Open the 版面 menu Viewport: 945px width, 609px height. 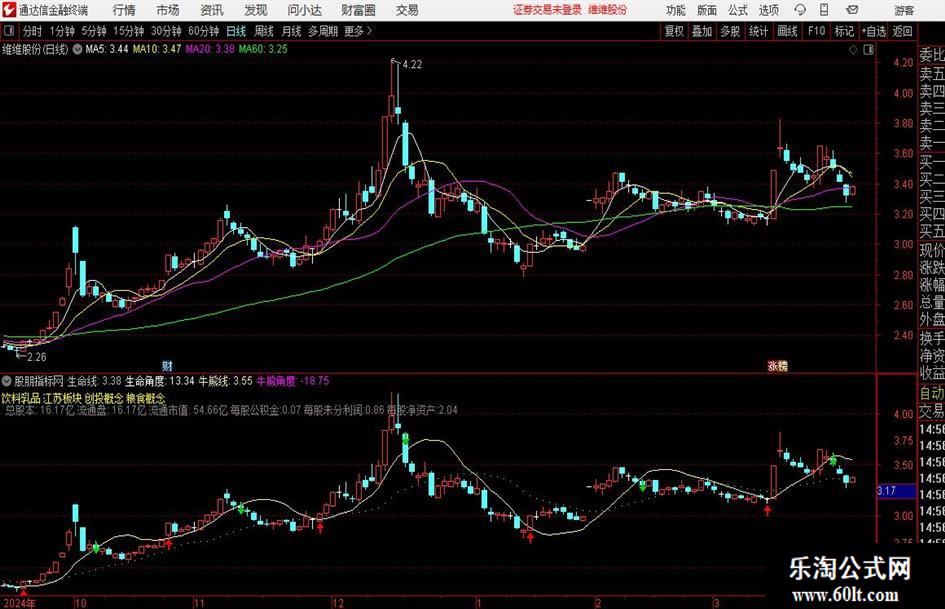[x=707, y=10]
